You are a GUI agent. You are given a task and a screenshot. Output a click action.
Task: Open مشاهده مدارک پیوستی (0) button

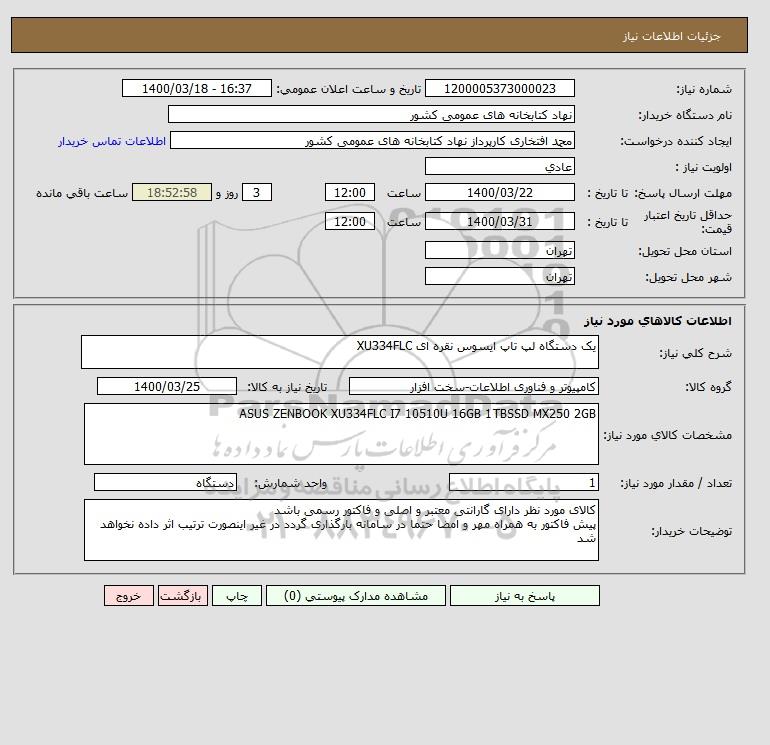click(356, 596)
